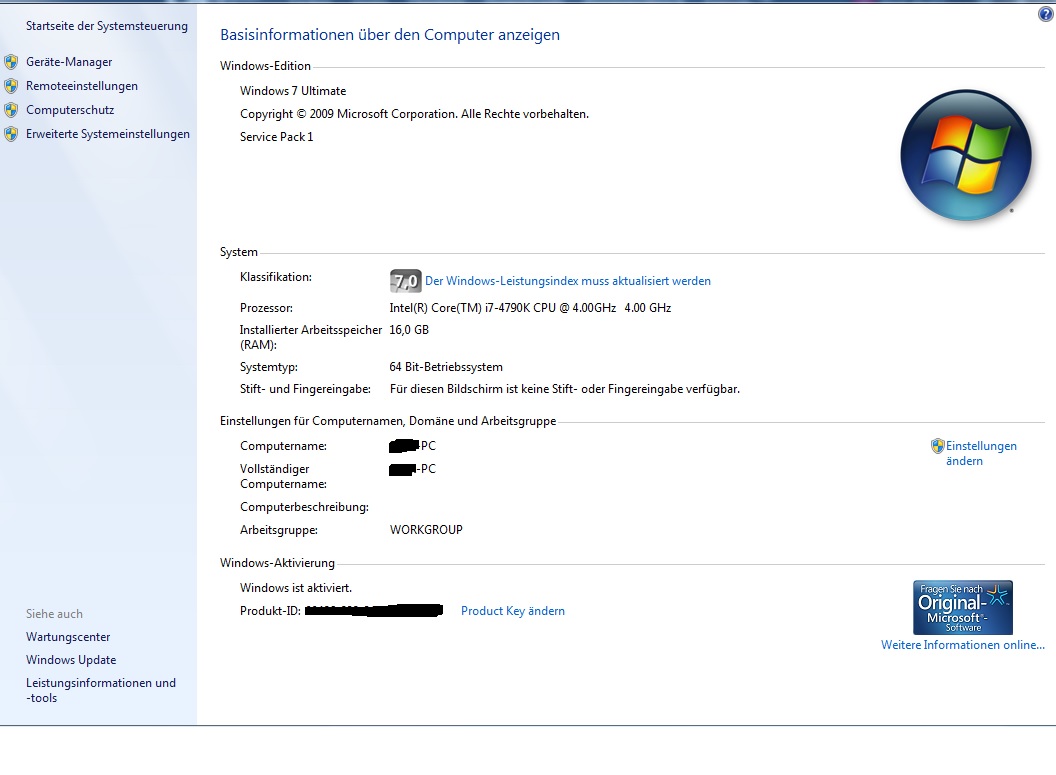The height and width of the screenshot is (775, 1056).
Task: Click the shield icon beside Geräte-Manager
Action: pyautogui.click(x=11, y=62)
